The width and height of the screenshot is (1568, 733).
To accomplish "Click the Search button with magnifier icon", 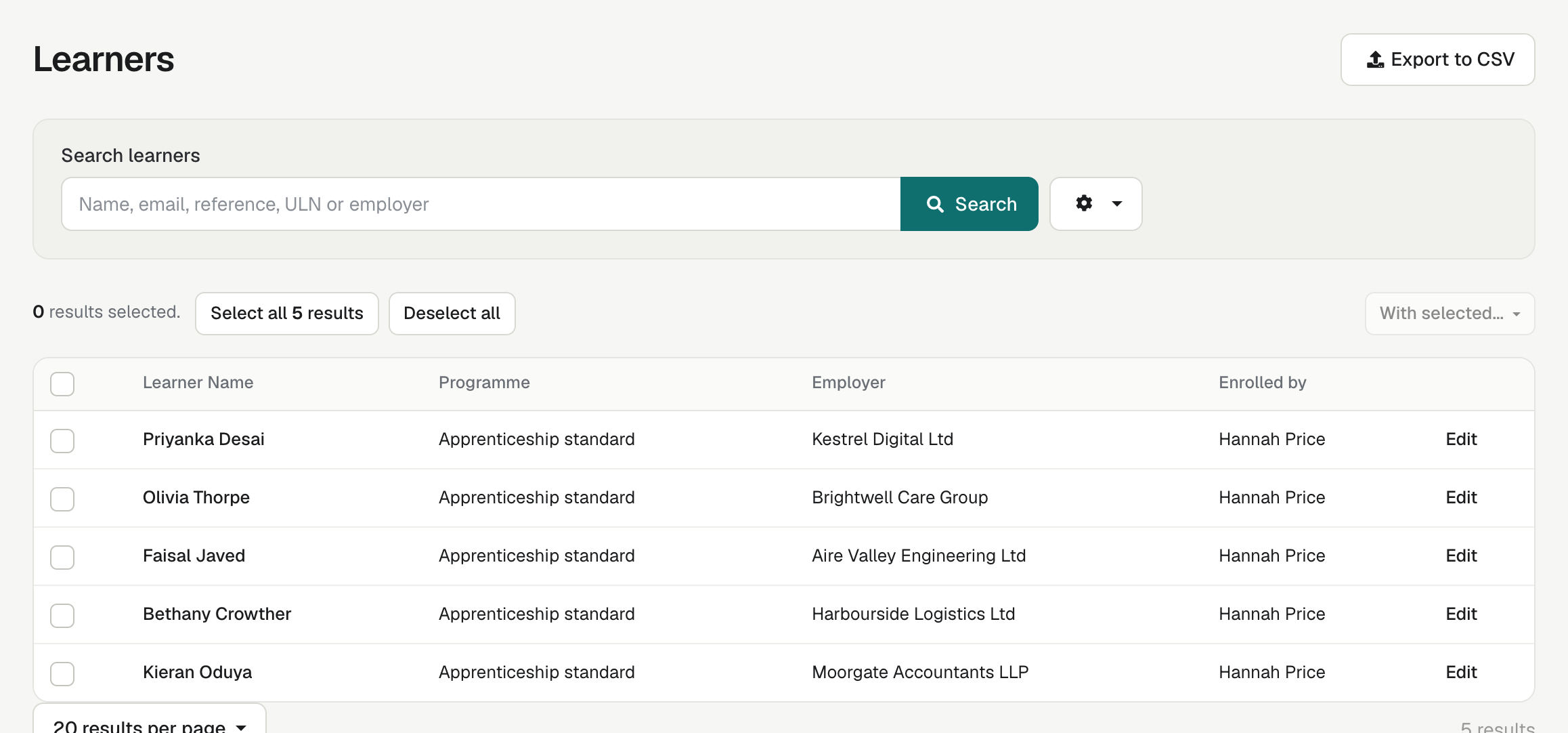I will click(x=969, y=204).
